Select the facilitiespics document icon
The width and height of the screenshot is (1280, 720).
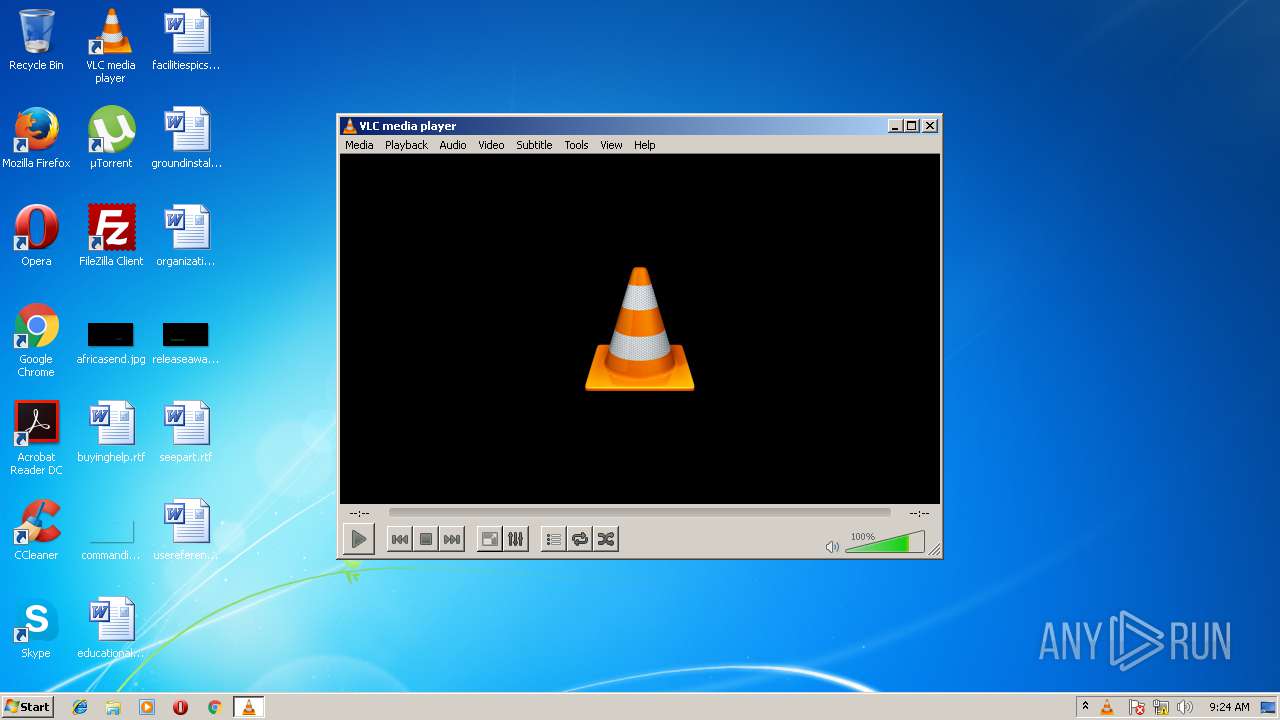pyautogui.click(x=186, y=40)
